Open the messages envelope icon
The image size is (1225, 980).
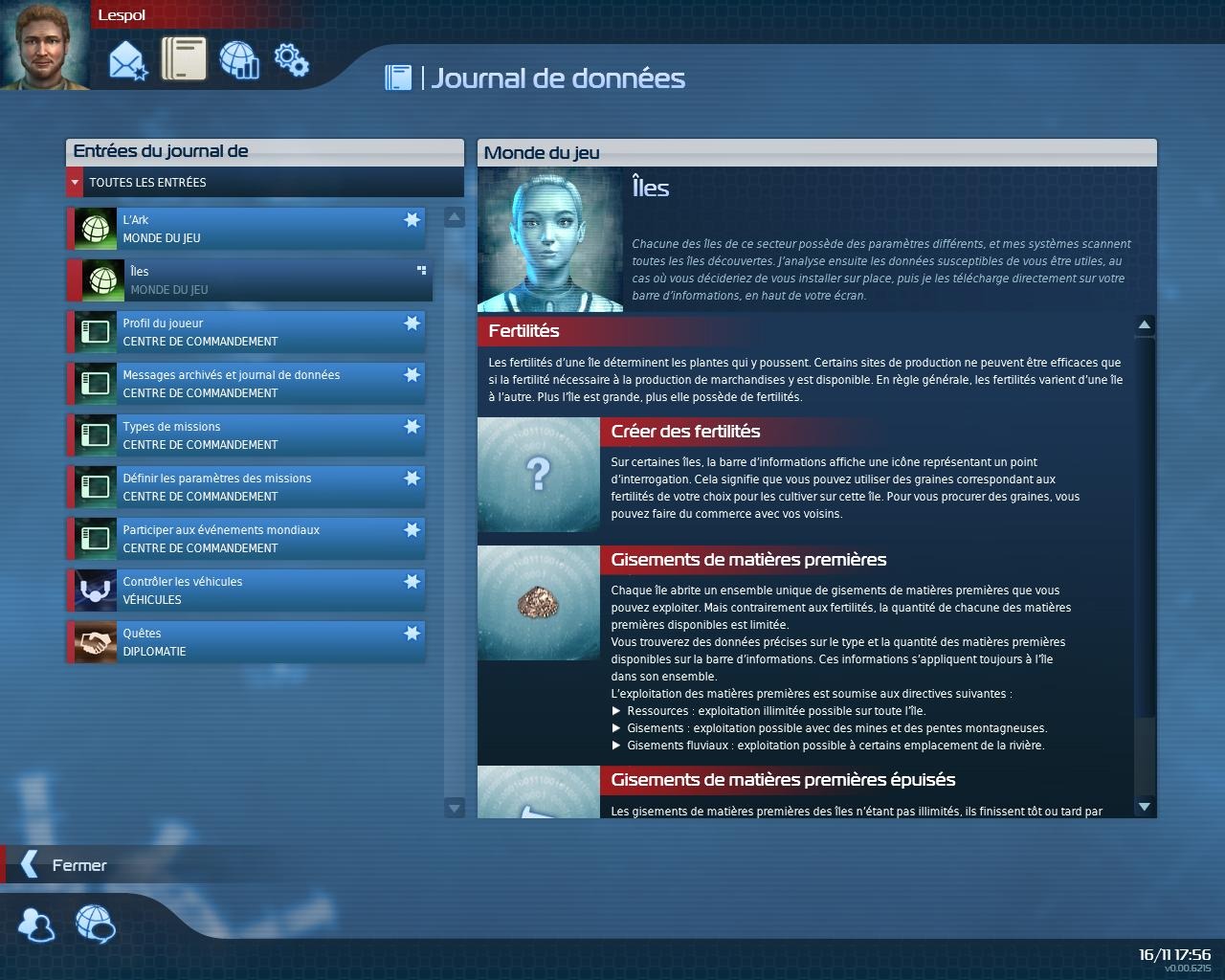click(x=128, y=61)
